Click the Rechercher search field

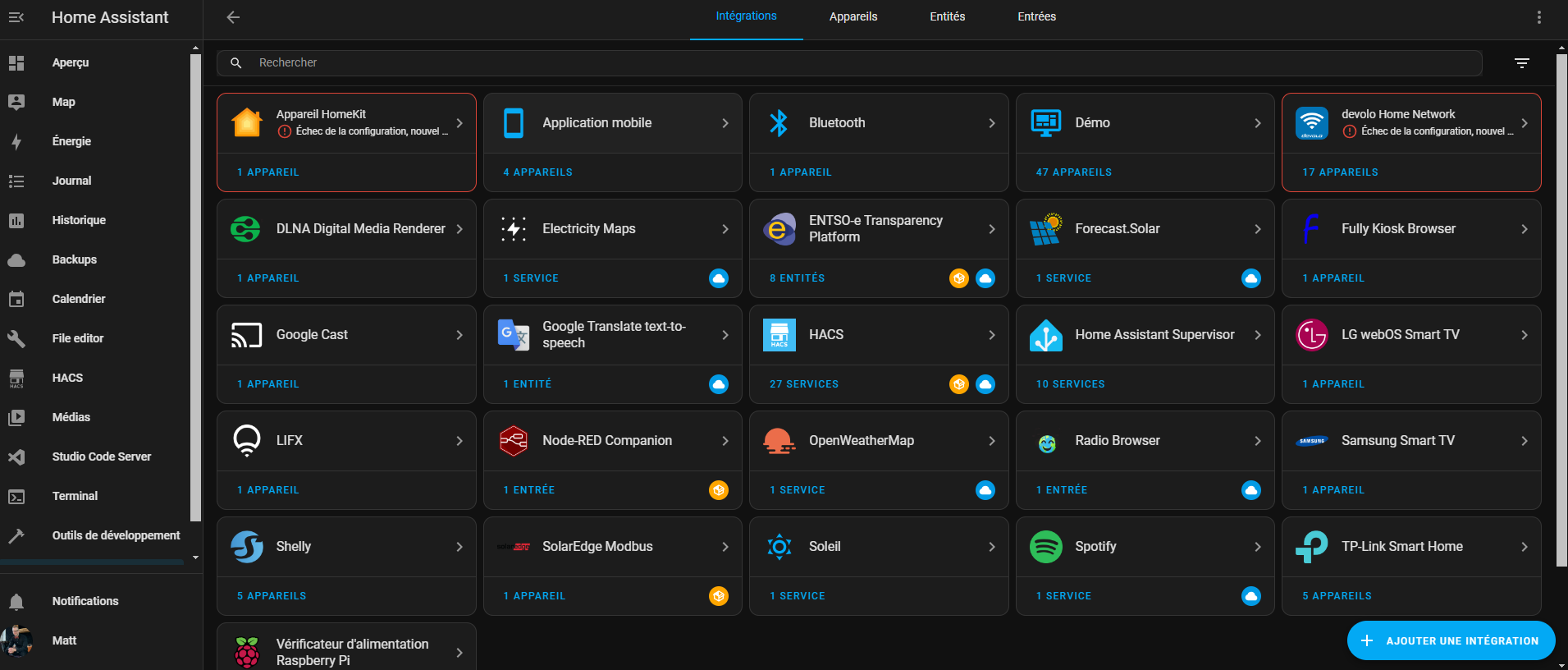849,63
